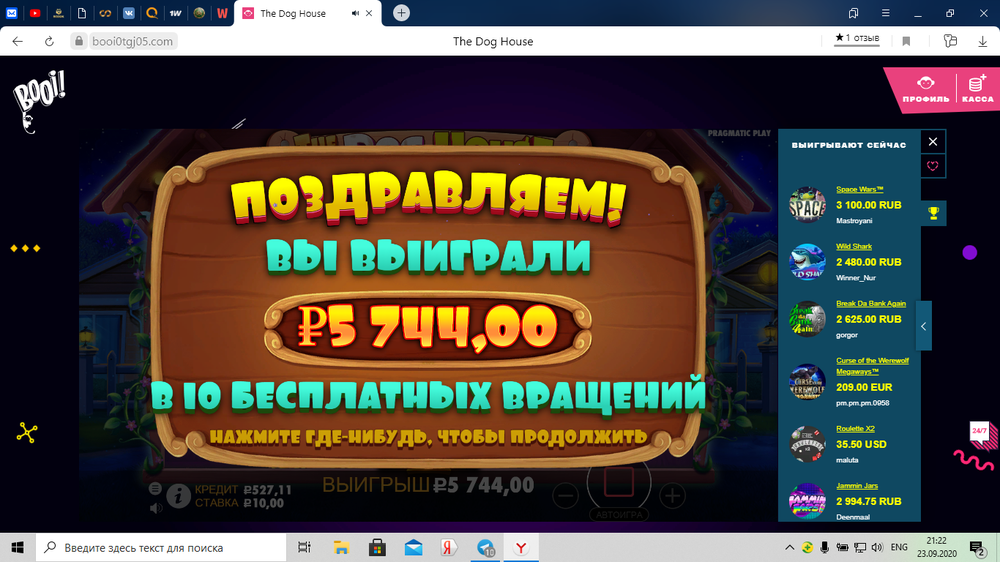Open the Mail pinned tab
The image size is (1000, 562).
pos(11,13)
